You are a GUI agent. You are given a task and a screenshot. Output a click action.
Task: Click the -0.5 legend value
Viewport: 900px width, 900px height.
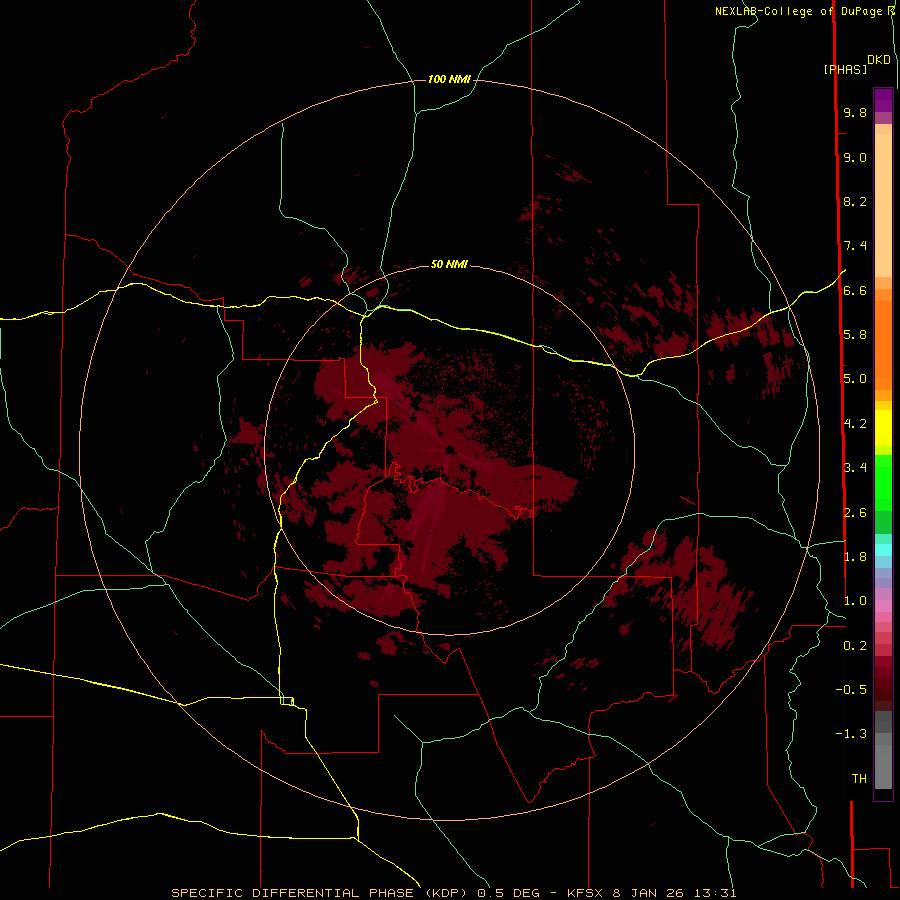point(851,689)
